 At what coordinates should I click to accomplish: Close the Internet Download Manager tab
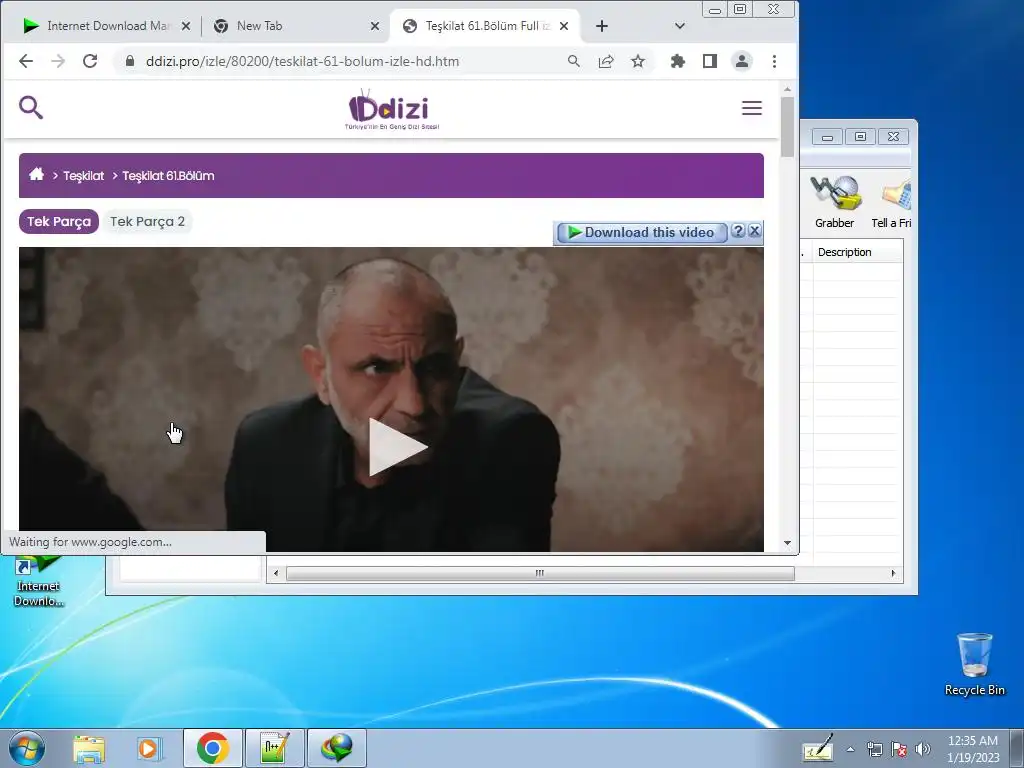[186, 26]
